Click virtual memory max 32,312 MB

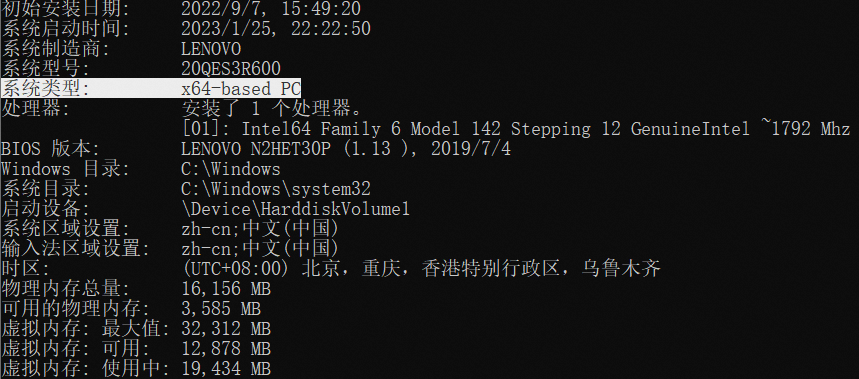[226, 328]
